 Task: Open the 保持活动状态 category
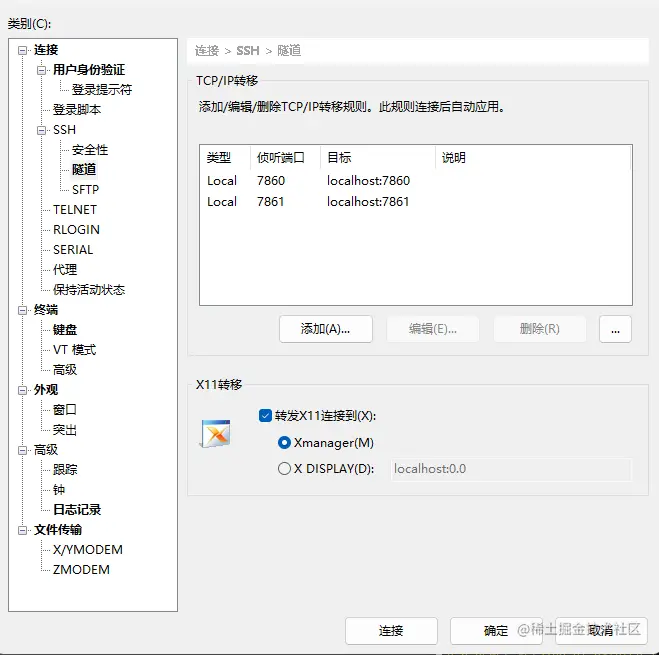pyautogui.click(x=89, y=290)
